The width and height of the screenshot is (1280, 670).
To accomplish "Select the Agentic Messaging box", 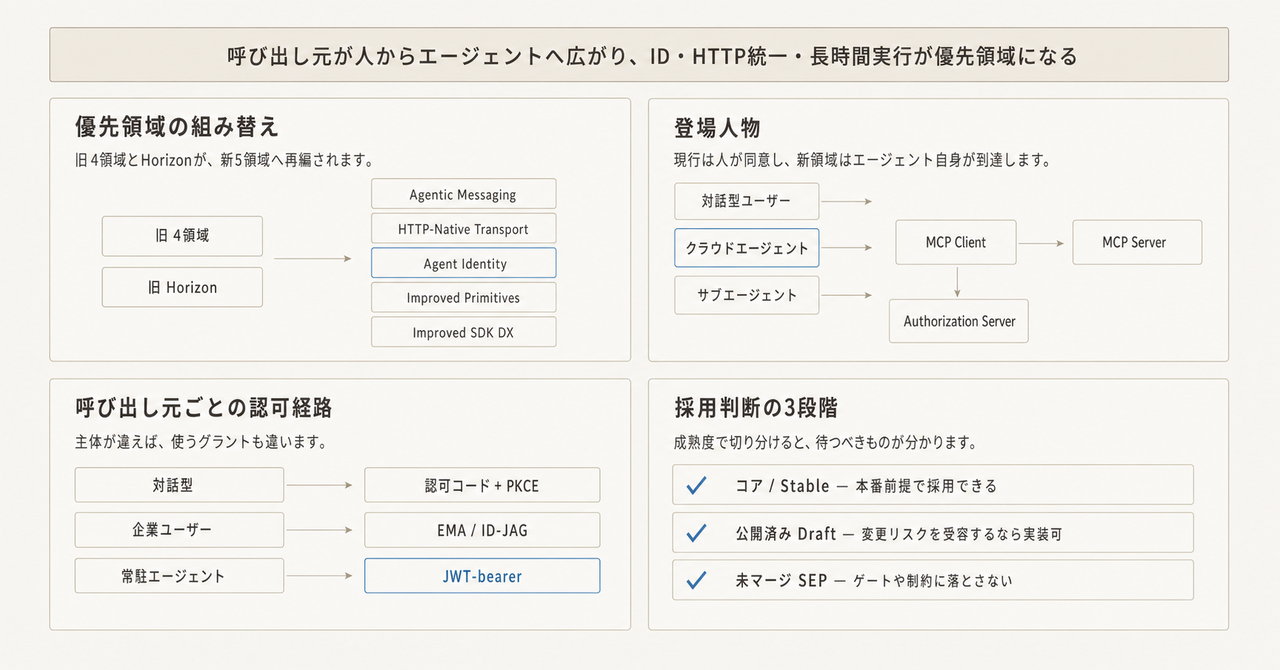I will click(x=463, y=194).
